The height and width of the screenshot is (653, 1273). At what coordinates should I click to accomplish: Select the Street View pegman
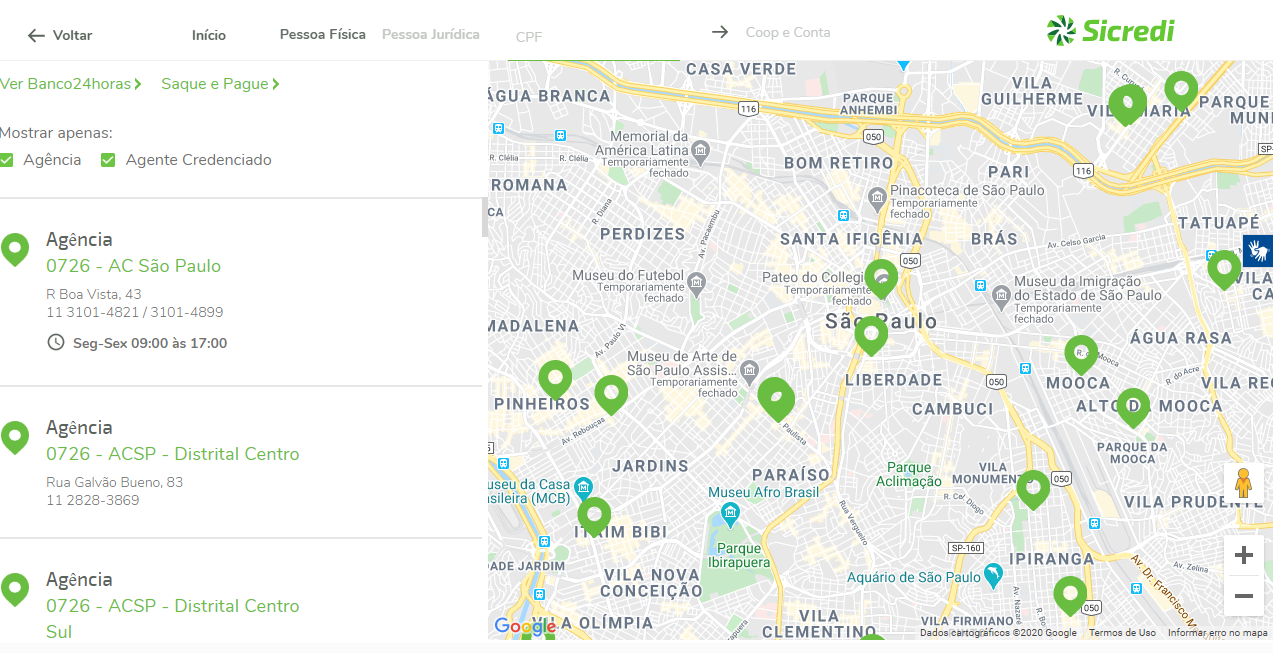click(x=1244, y=483)
